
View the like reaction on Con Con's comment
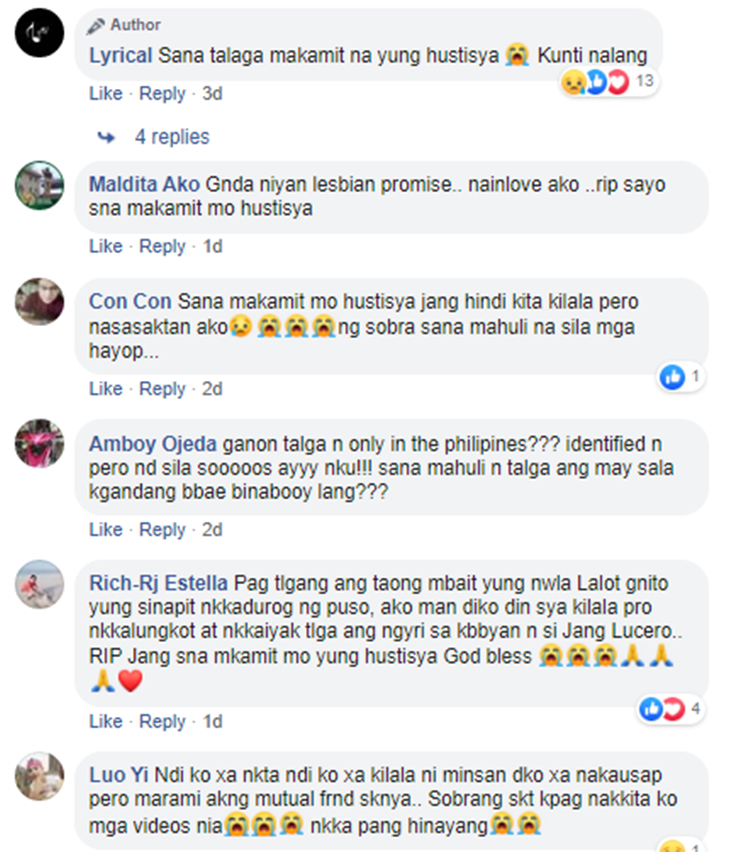coord(681,377)
